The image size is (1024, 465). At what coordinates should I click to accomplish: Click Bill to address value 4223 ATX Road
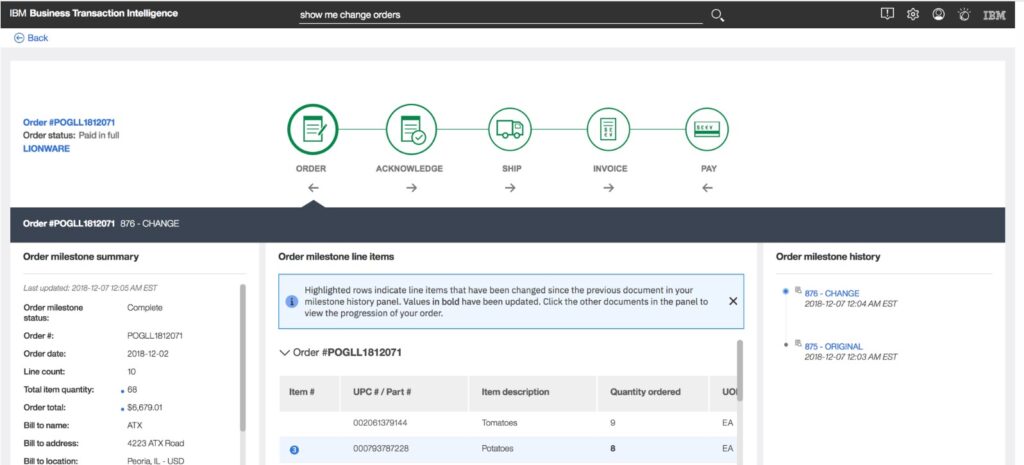point(155,443)
